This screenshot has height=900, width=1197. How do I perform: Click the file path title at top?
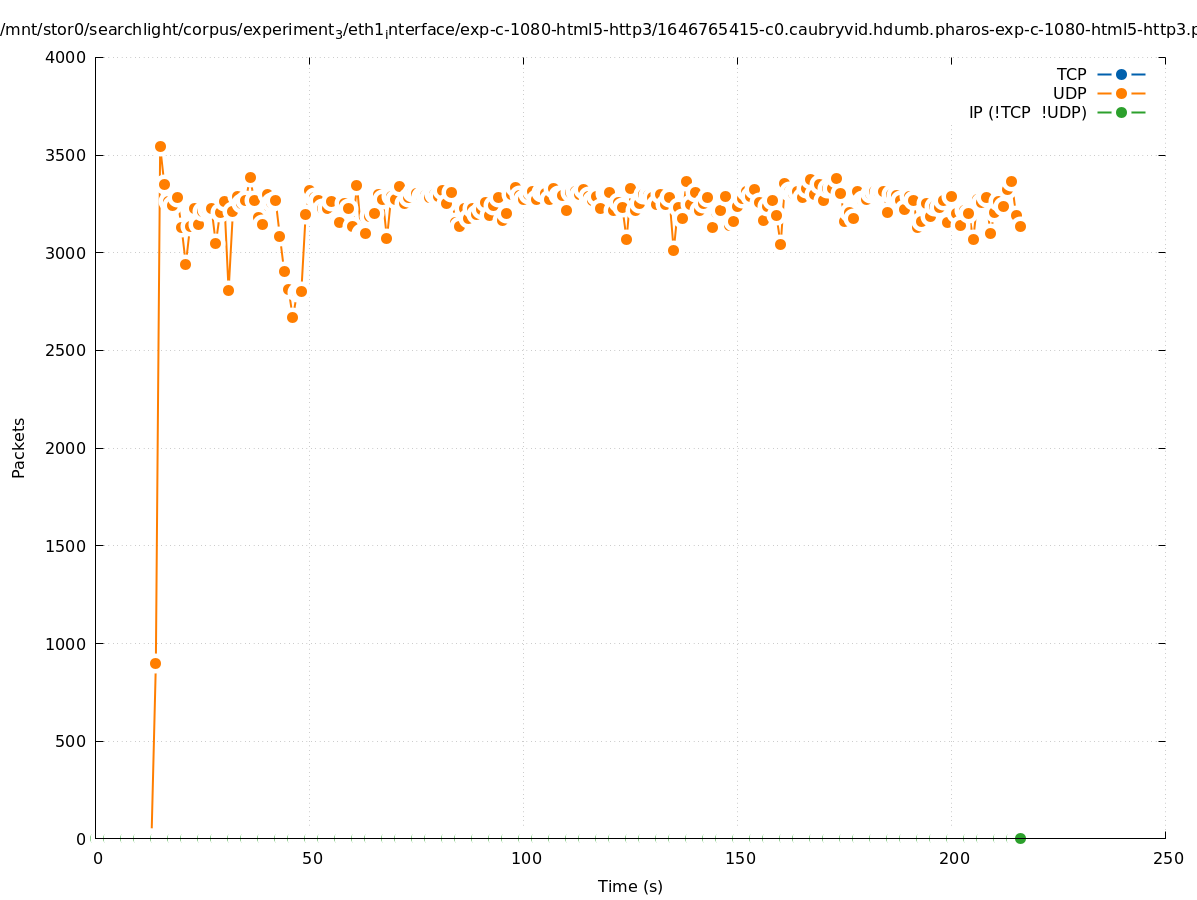pos(598,30)
